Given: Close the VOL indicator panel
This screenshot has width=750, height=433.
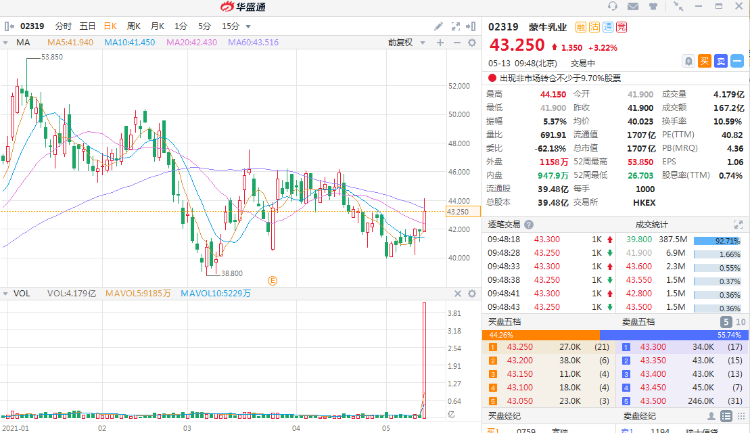Looking at the screenshot, I should click(x=458, y=294).
